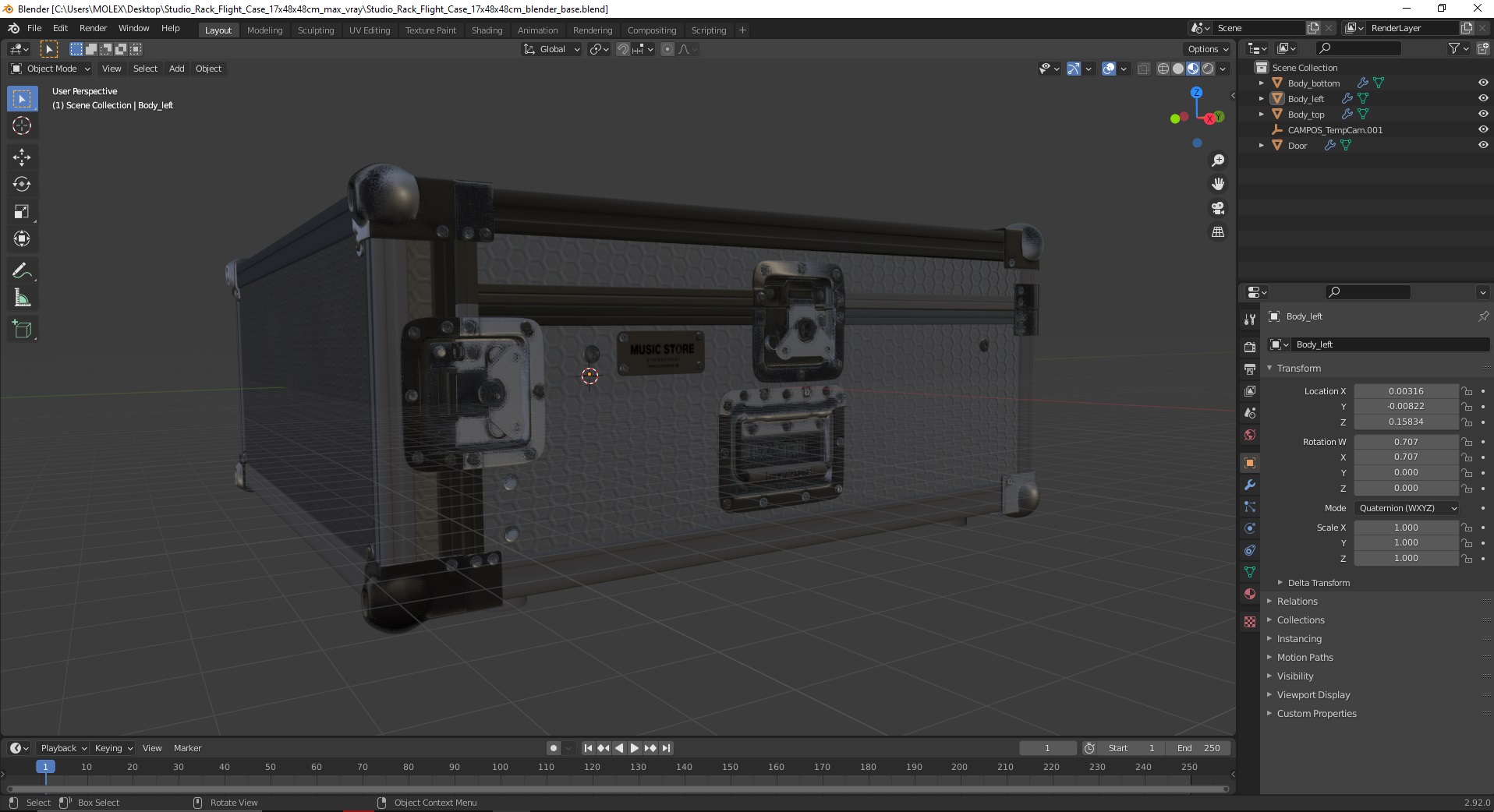Hide Body_bottom in the outliner
Screen dimensions: 1494x812
(x=1482, y=83)
